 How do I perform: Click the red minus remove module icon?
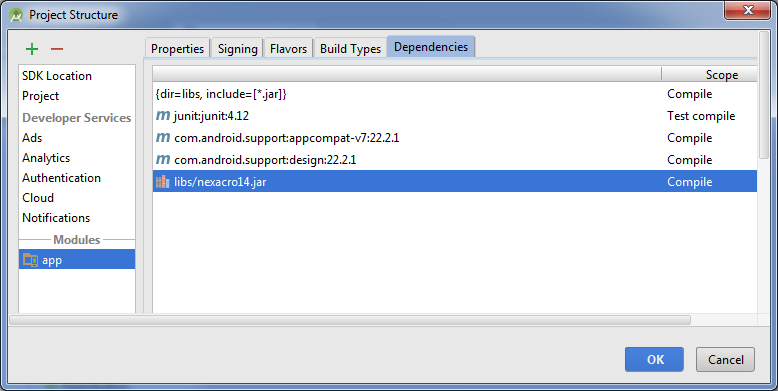[x=57, y=49]
